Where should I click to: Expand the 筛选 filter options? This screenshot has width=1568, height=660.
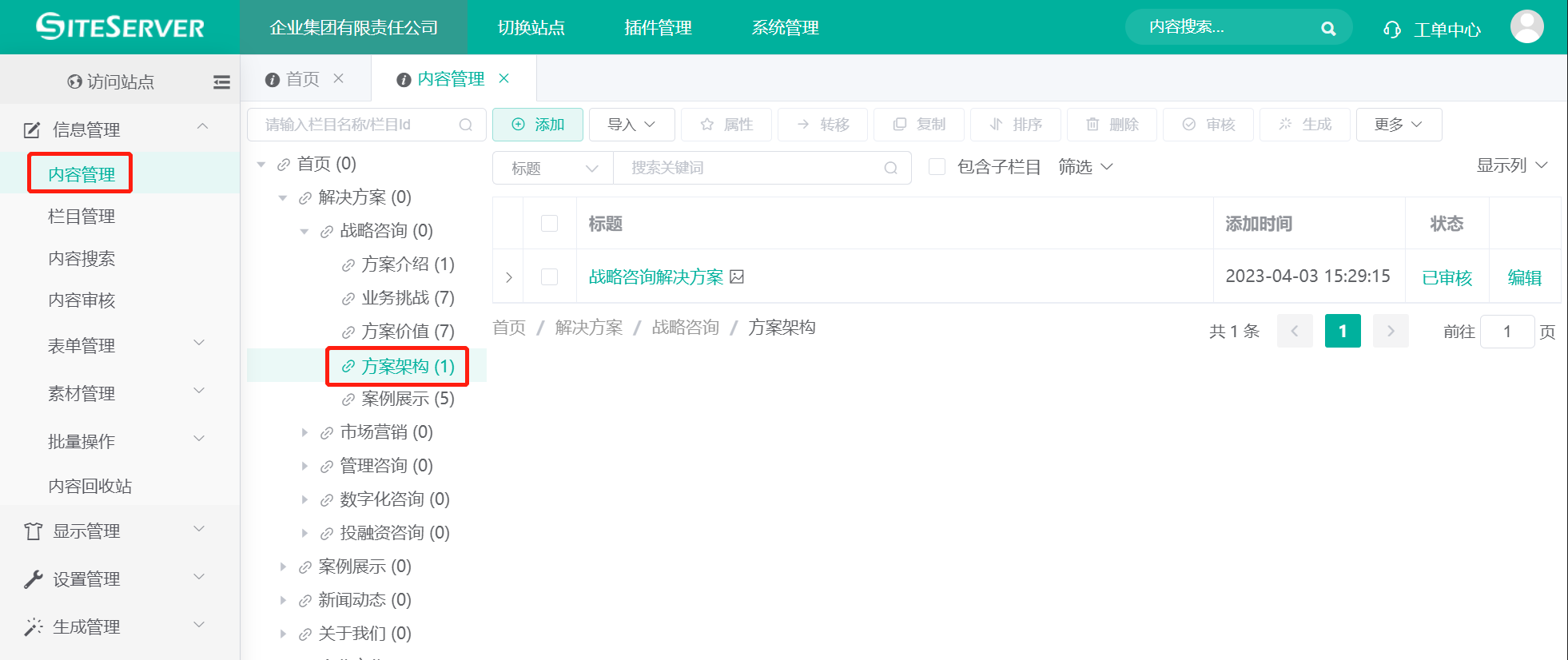1085,167
